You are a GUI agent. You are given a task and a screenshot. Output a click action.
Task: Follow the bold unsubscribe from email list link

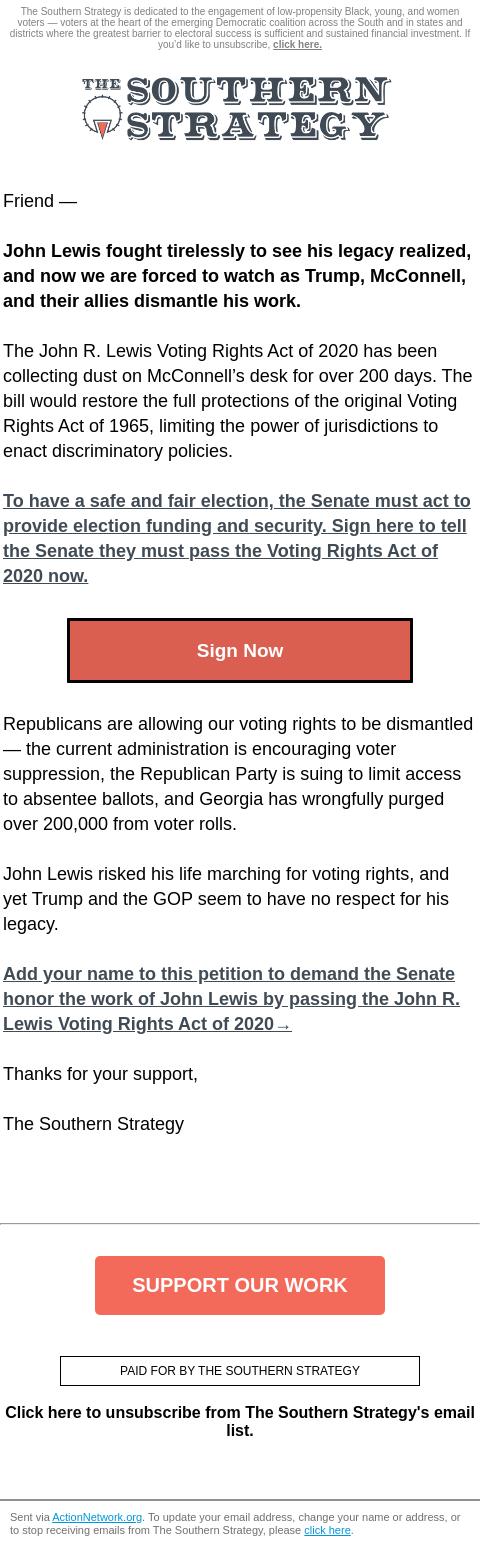pyautogui.click(x=240, y=1421)
